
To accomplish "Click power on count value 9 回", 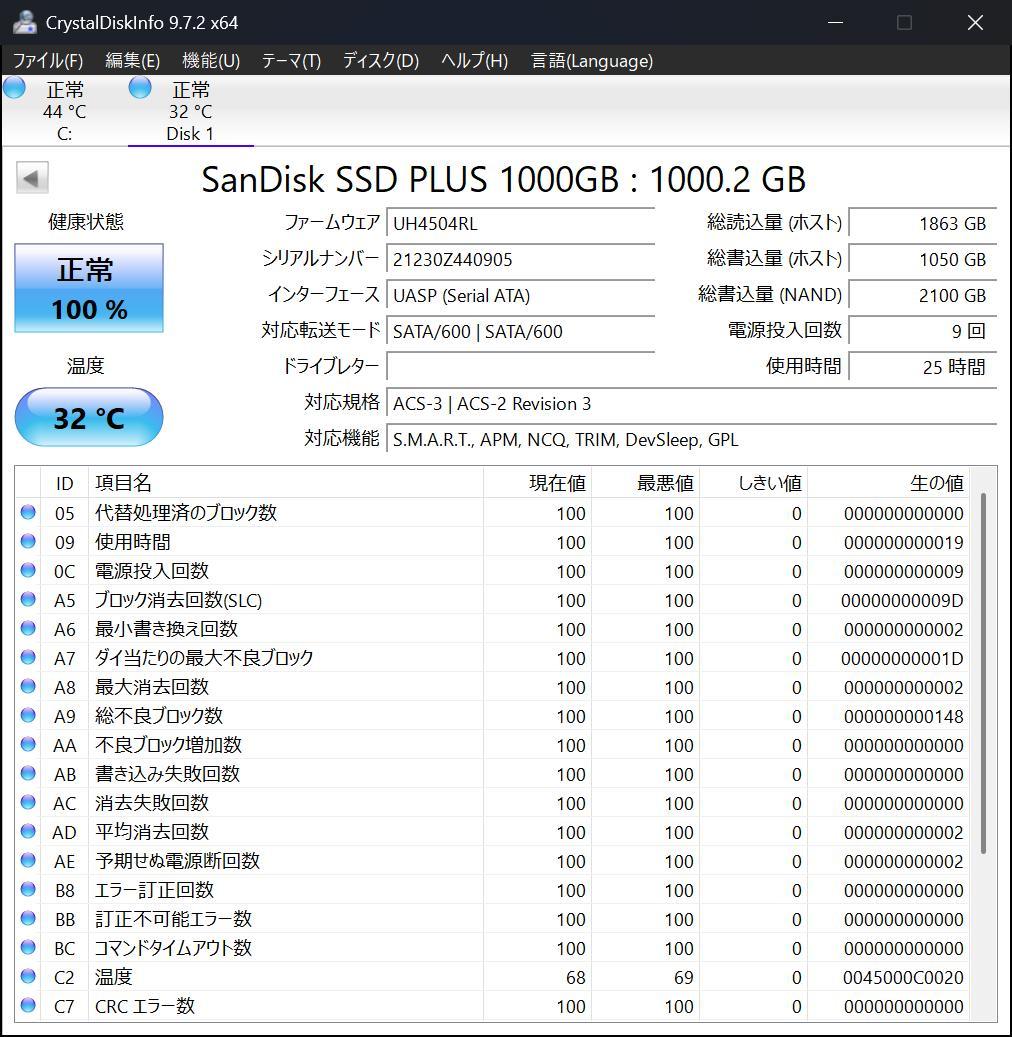I will click(x=922, y=331).
